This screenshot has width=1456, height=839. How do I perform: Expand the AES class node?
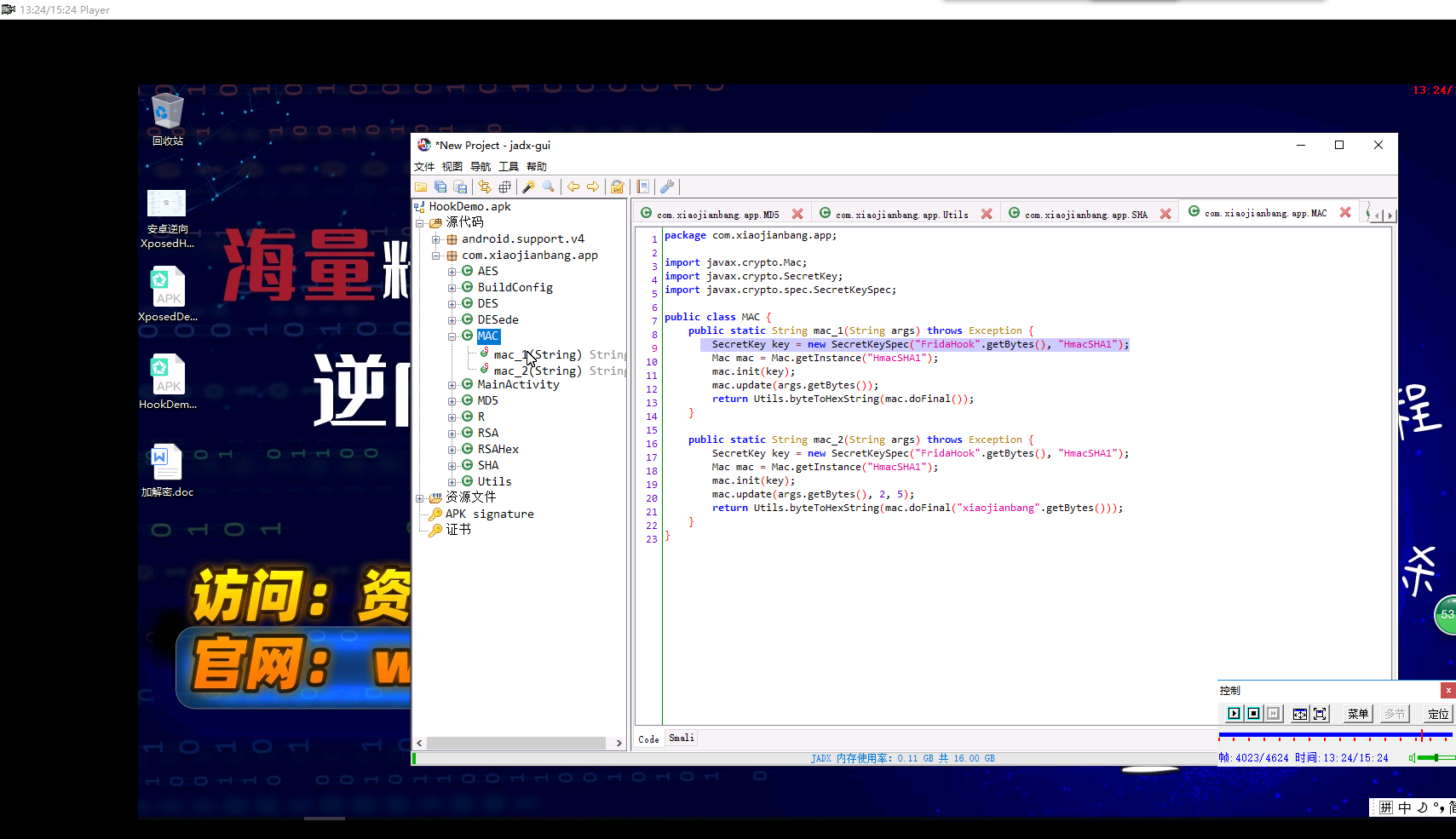[x=452, y=272]
